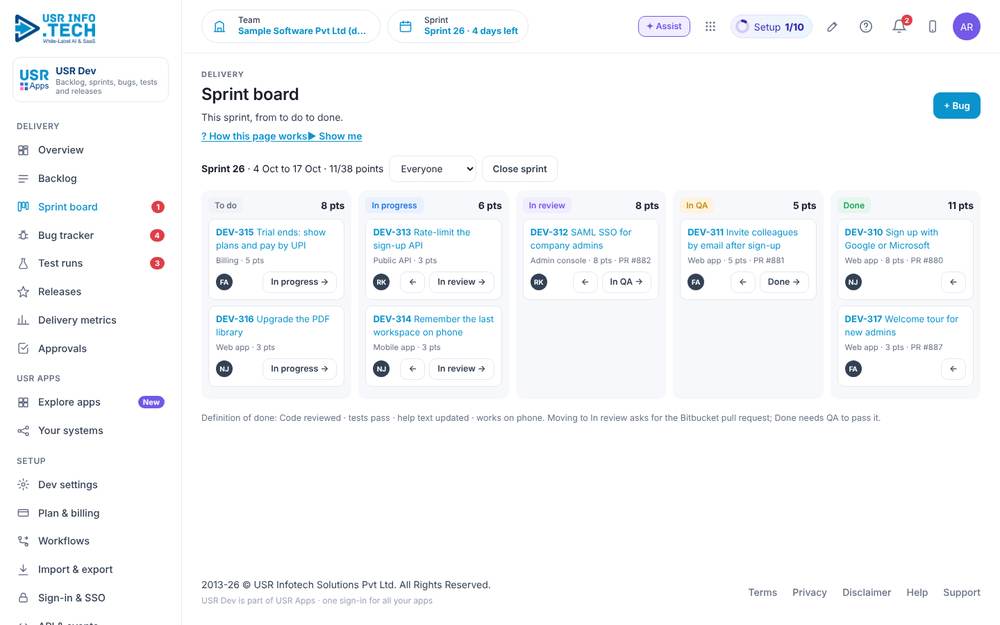Open the apps grid launcher icon
This screenshot has width=1000, height=625.
pos(710,27)
